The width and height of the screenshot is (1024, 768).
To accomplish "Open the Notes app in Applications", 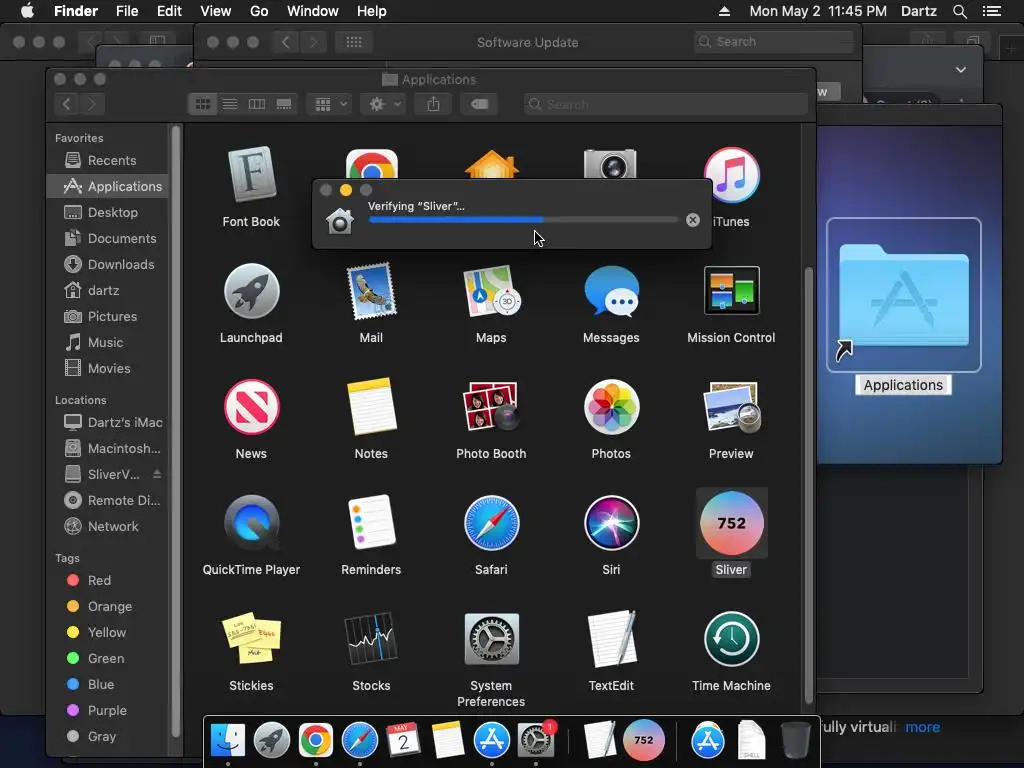I will point(371,407).
